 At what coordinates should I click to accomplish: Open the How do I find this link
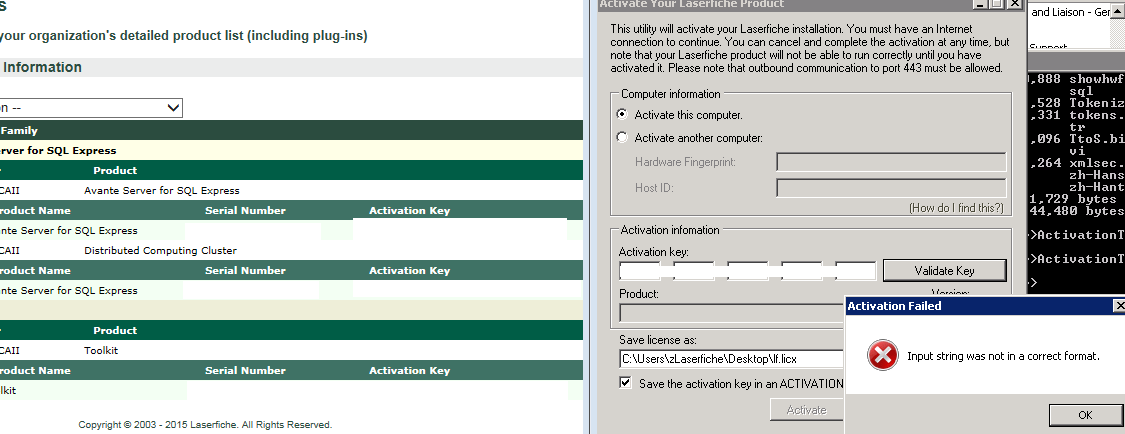[x=956, y=208]
